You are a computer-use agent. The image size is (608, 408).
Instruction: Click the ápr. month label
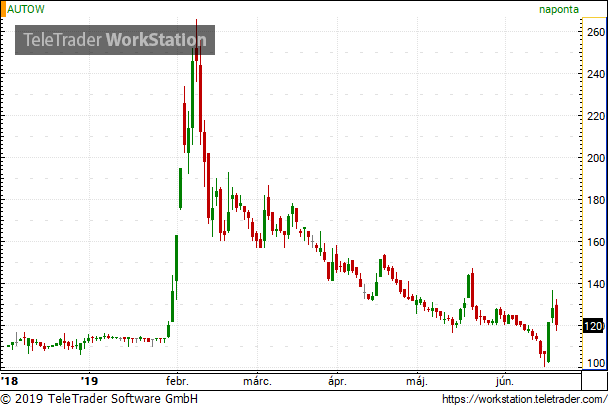[337, 381]
